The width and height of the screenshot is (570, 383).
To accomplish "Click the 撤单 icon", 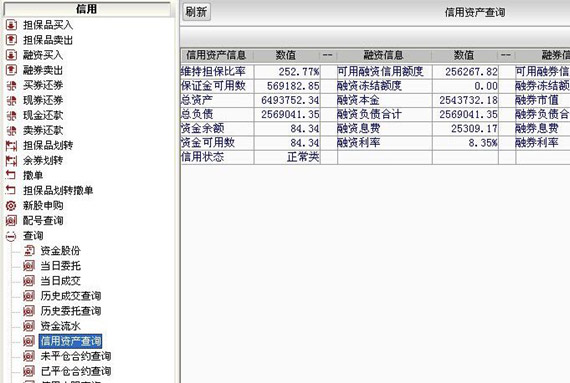I will 11,175.
